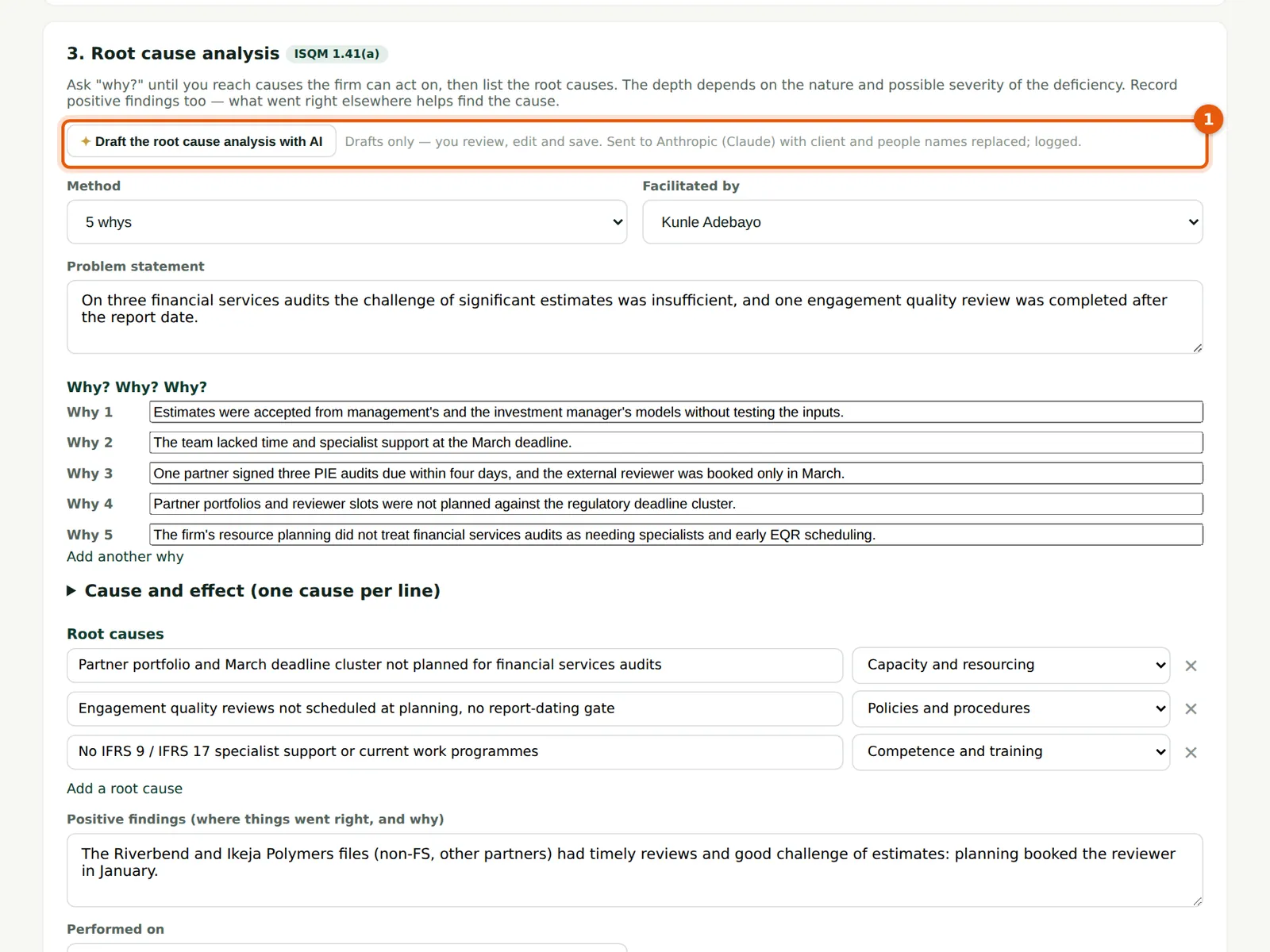Click into the Problem statement text area
The width and height of the screenshot is (1270, 952).
click(635, 317)
